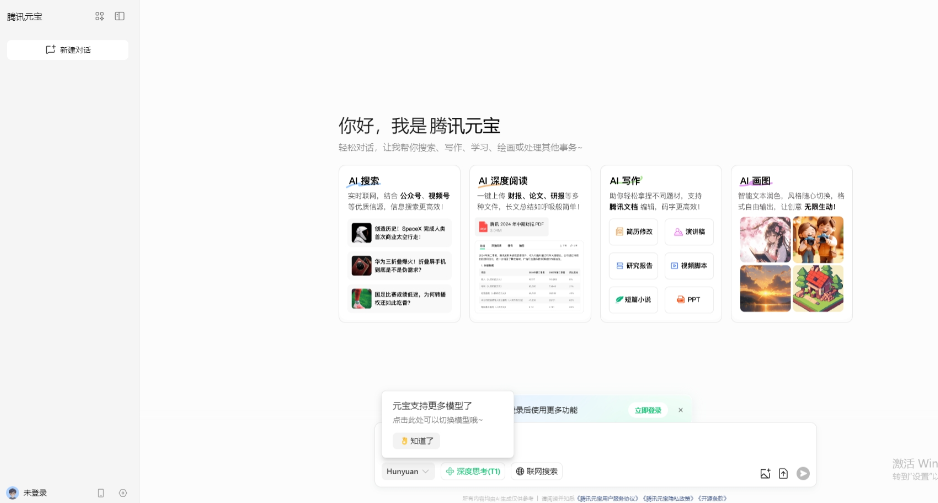Viewport: 938px width, 503px height.
Task: Open the anime girl cherry blossom image
Action: point(765,239)
